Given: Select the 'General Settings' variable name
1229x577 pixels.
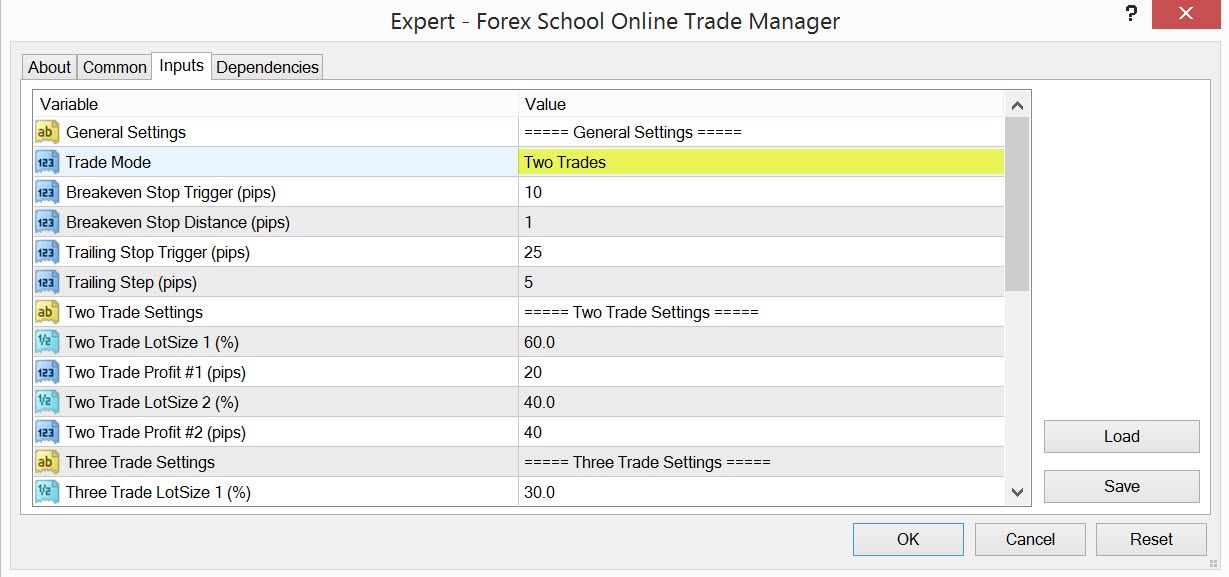Looking at the screenshot, I should 126,132.
